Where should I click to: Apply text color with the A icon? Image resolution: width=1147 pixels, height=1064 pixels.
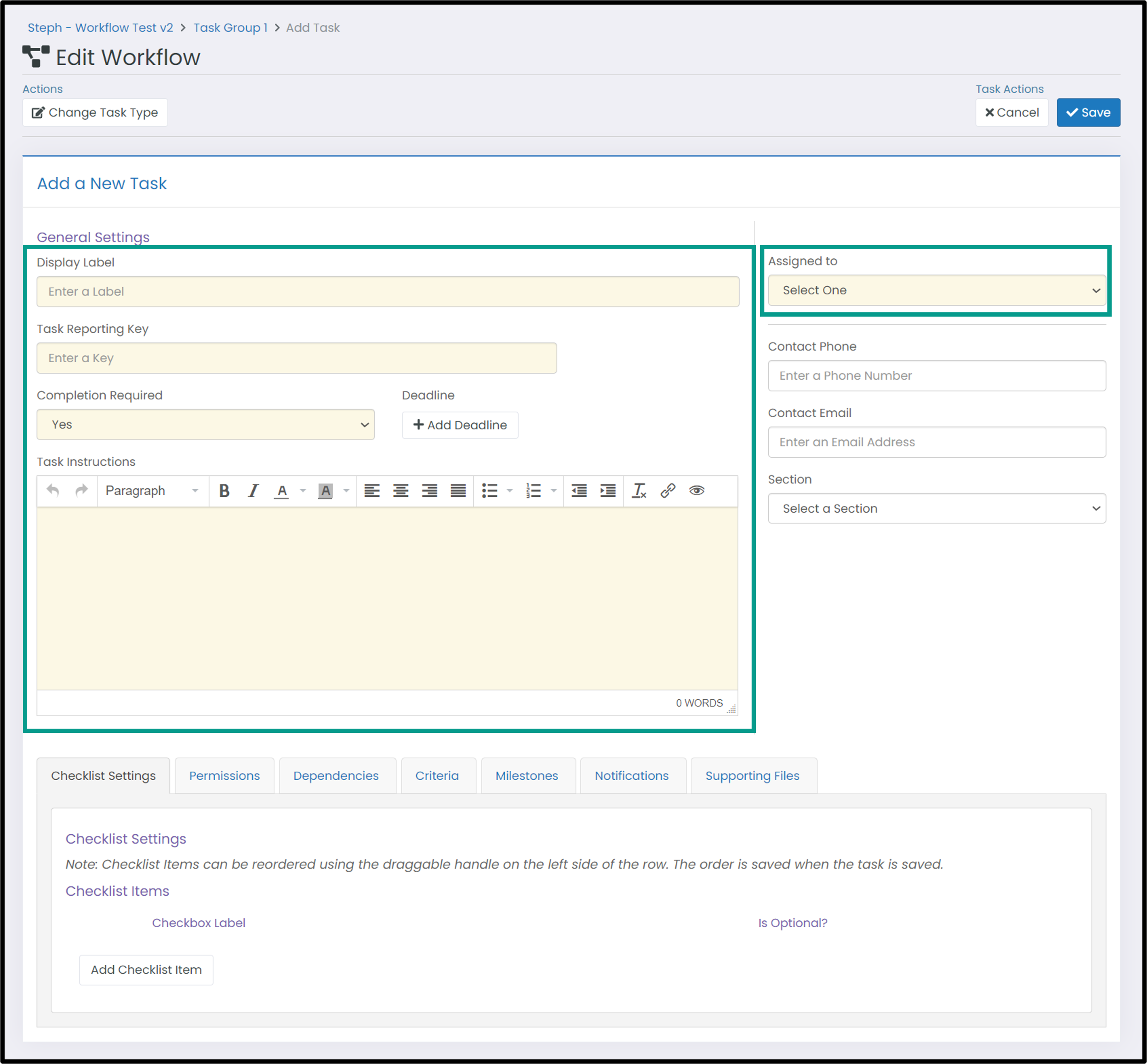click(x=282, y=490)
